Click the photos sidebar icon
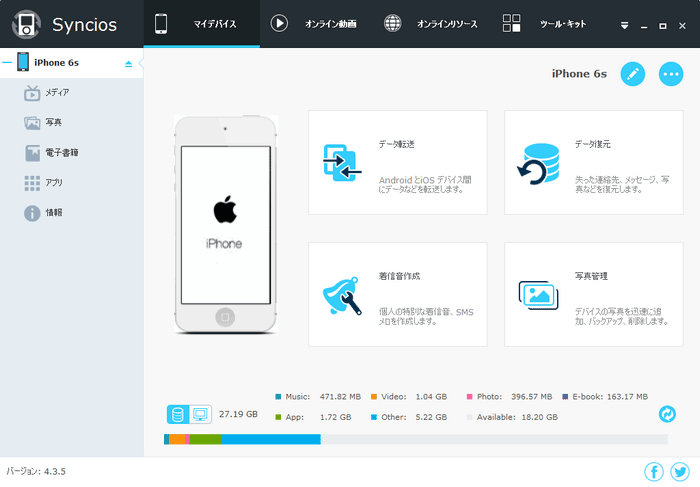 [x=32, y=123]
